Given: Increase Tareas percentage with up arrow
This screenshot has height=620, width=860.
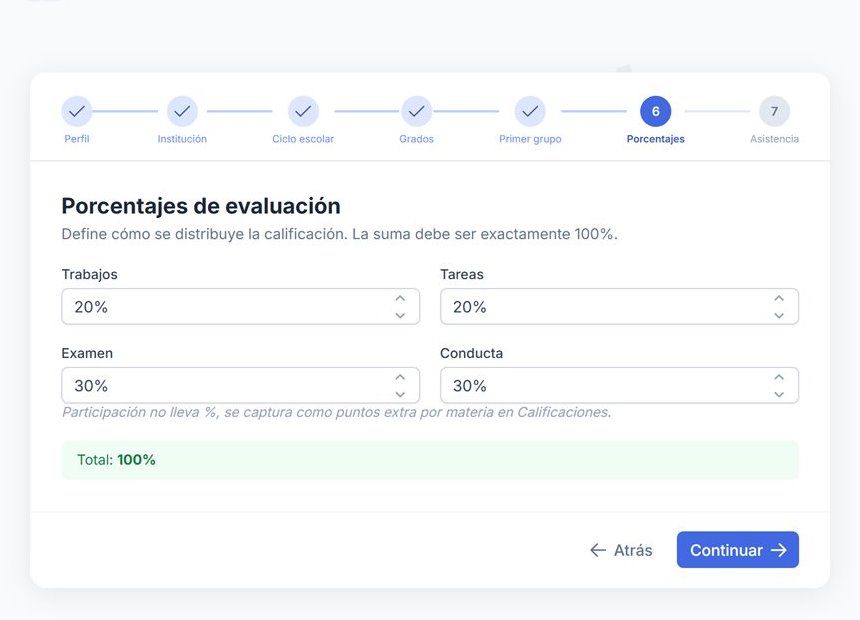Looking at the screenshot, I should [779, 298].
